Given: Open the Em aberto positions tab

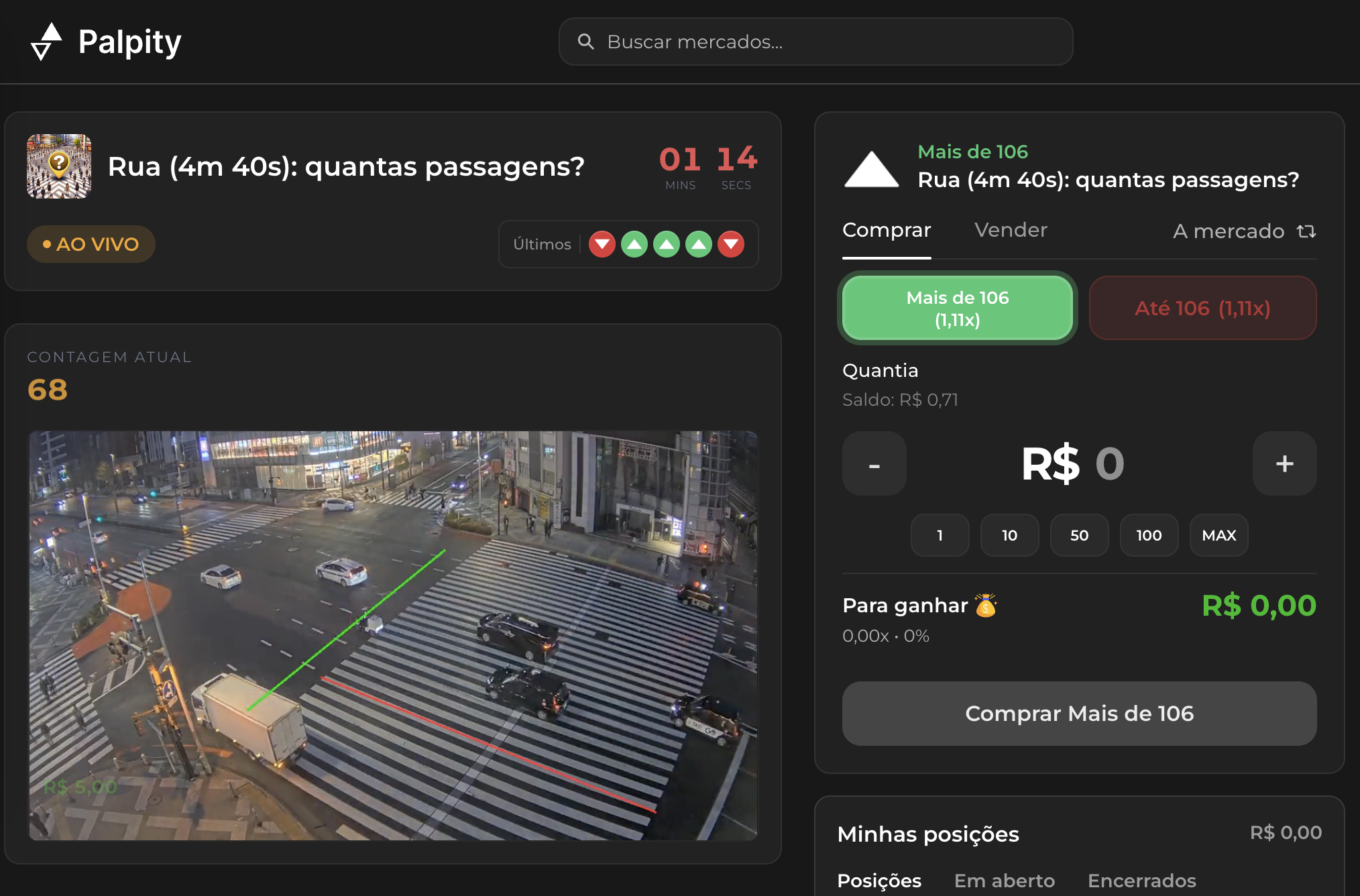Looking at the screenshot, I should coord(1004,880).
